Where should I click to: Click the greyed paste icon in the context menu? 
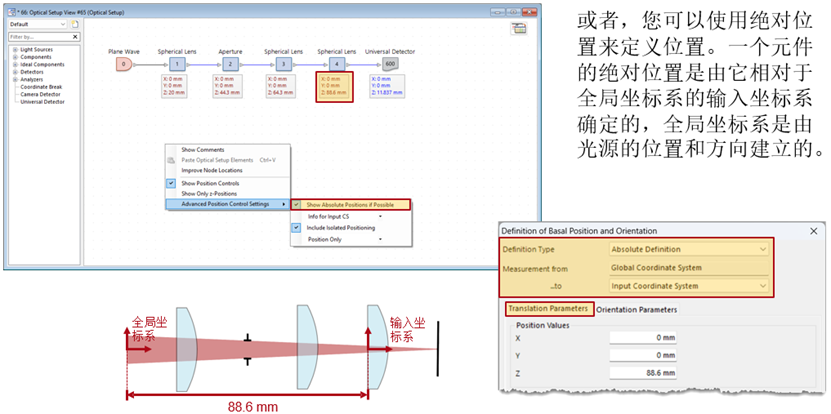tap(171, 160)
